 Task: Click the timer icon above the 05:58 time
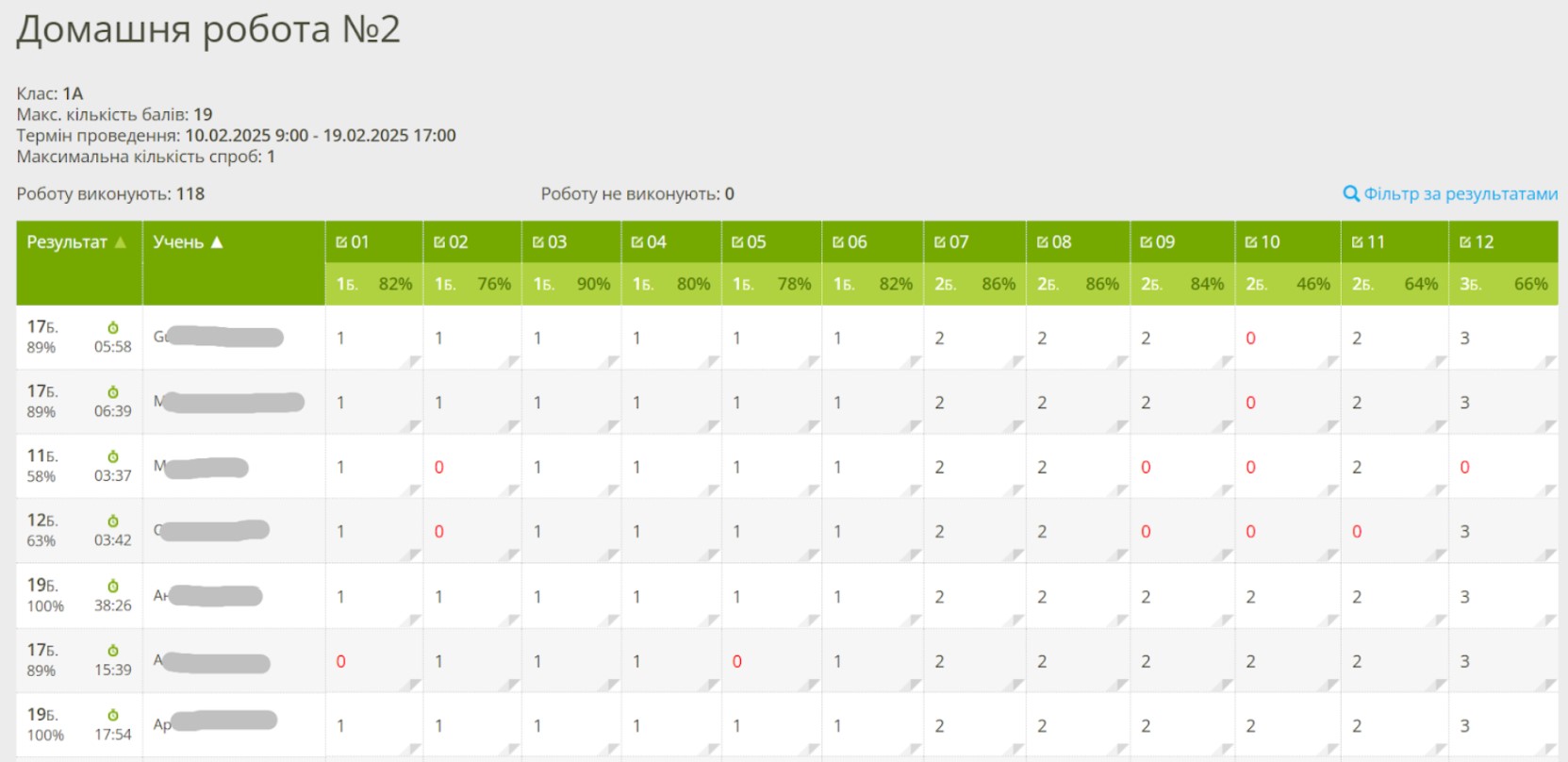point(113,328)
